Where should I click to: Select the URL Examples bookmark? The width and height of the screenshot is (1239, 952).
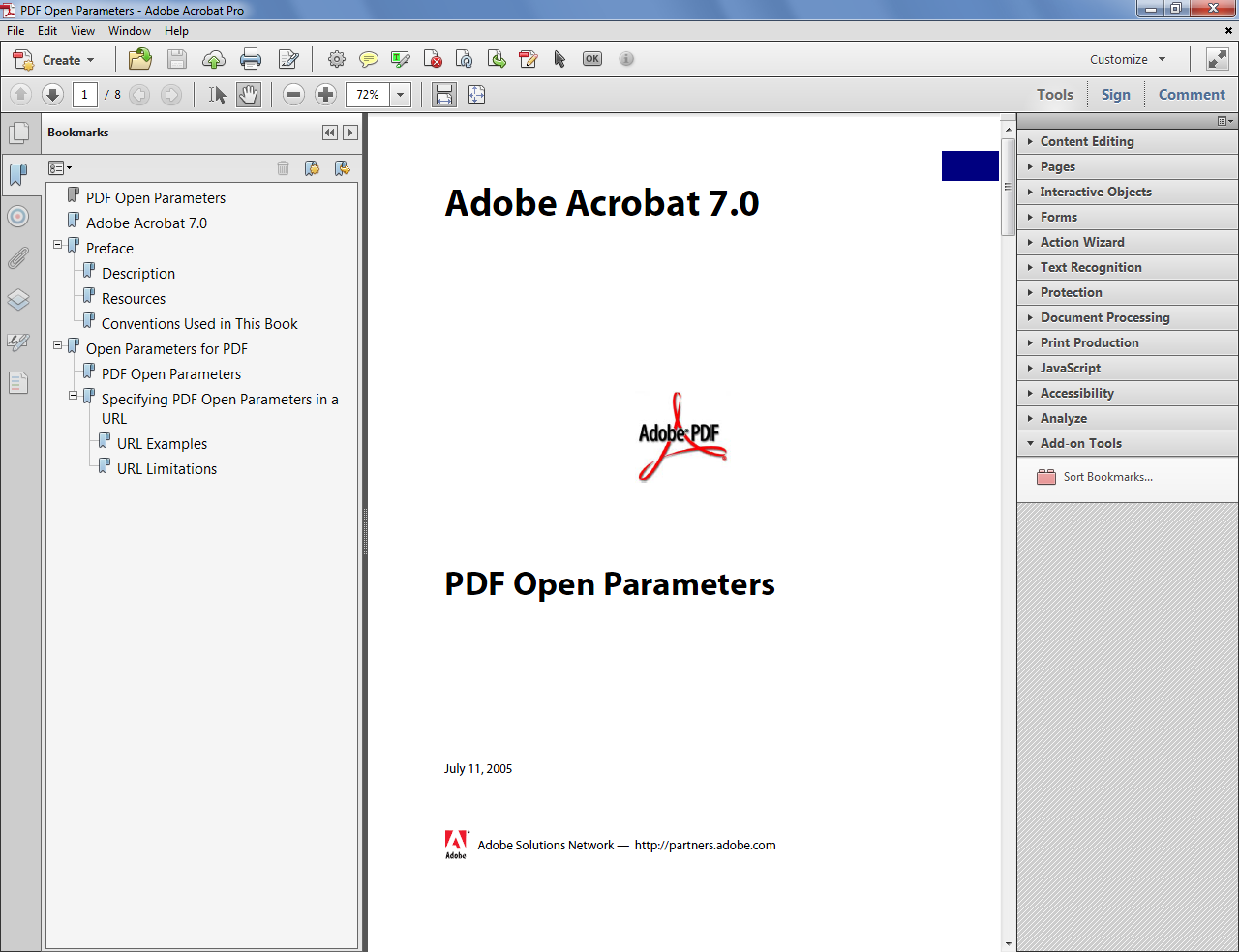coord(162,443)
